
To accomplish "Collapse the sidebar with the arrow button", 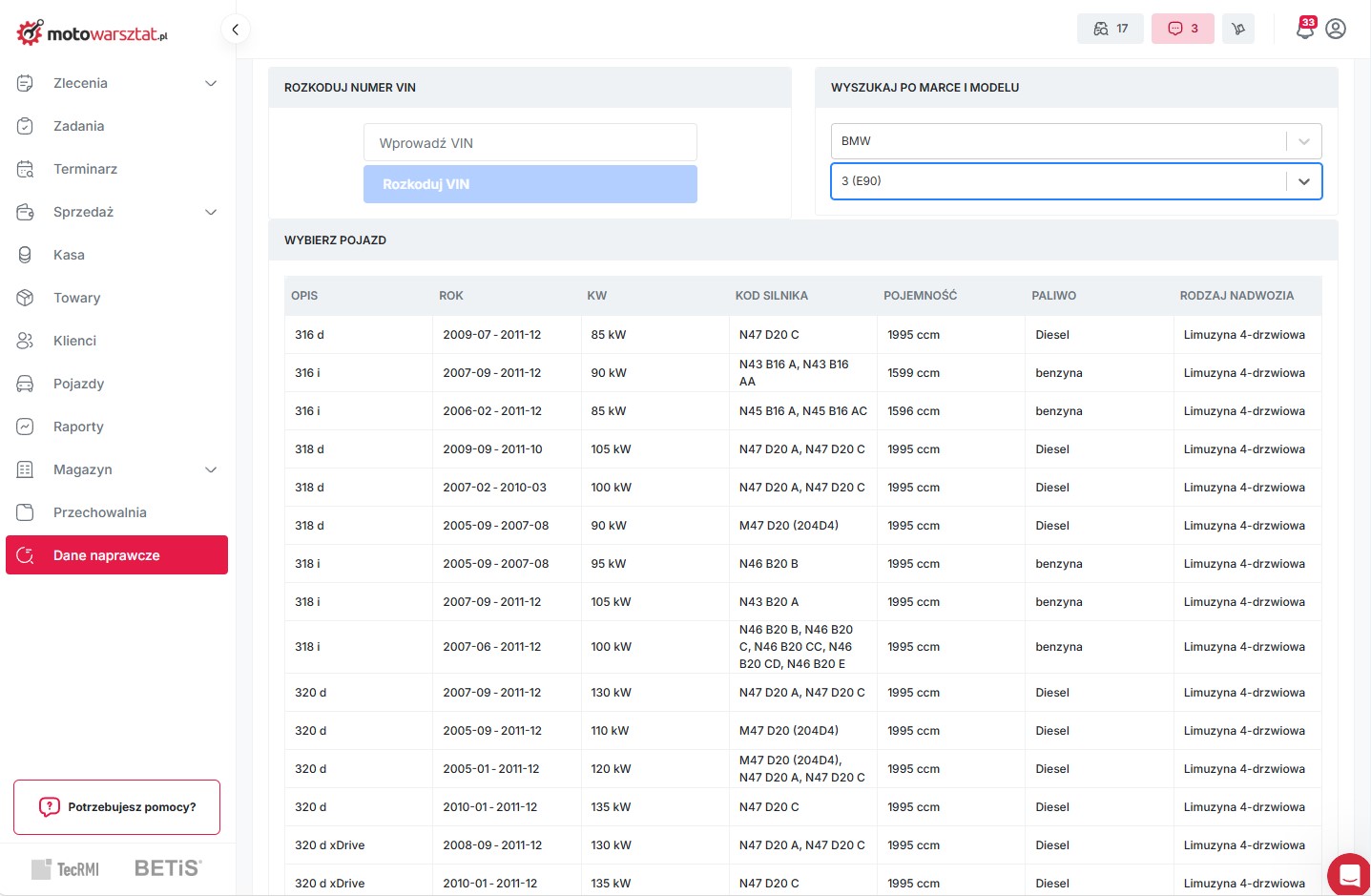I will click(235, 30).
